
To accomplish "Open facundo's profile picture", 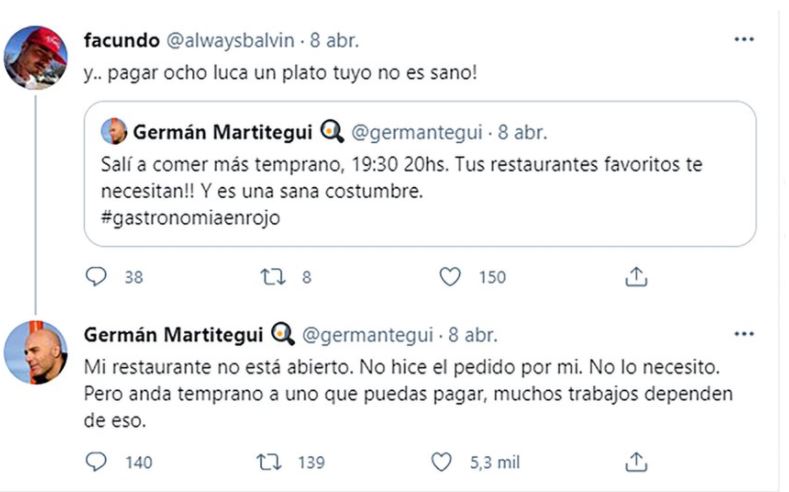I will click(x=36, y=56).
